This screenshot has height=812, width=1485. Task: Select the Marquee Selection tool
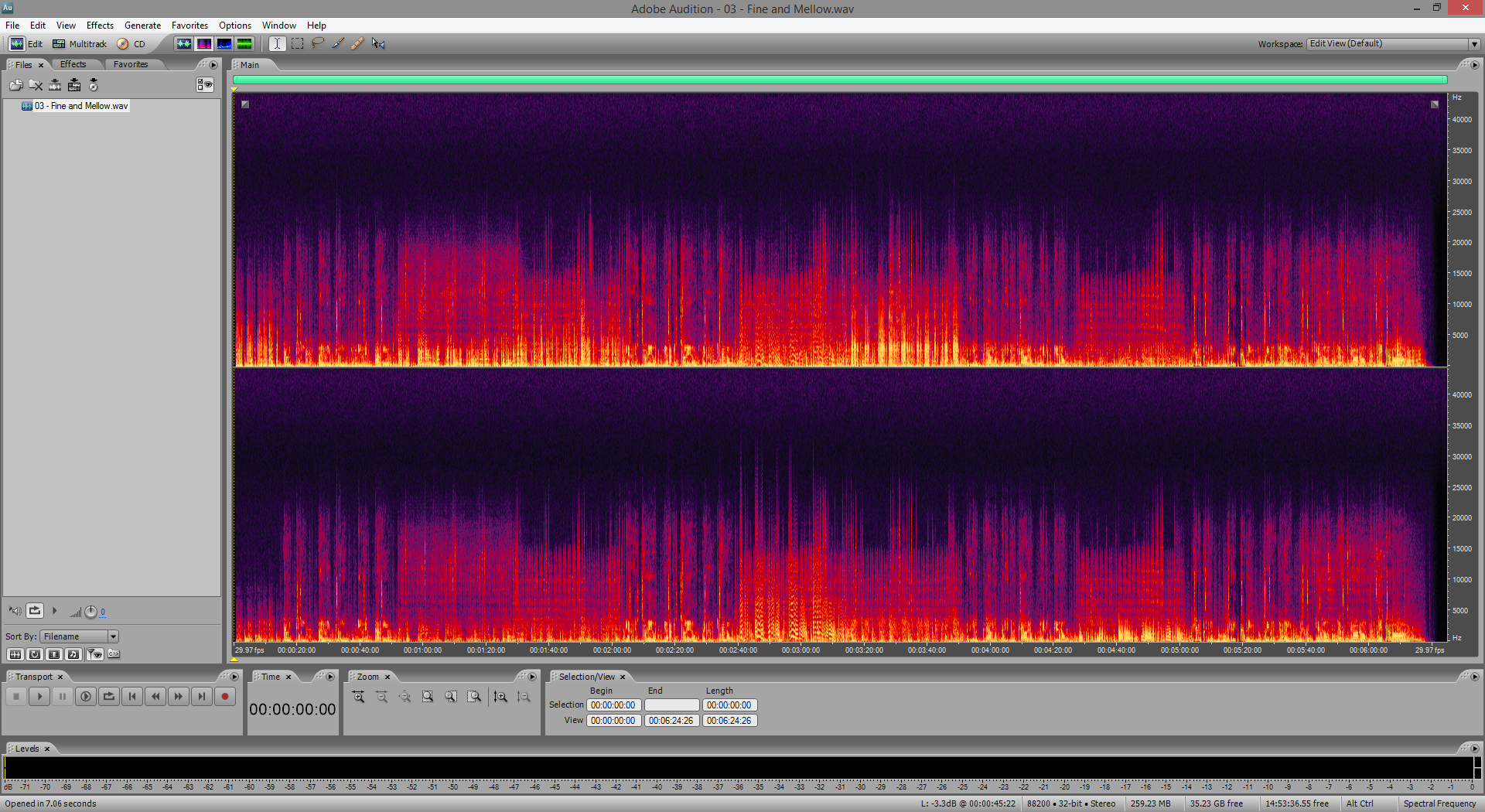pyautogui.click(x=297, y=44)
